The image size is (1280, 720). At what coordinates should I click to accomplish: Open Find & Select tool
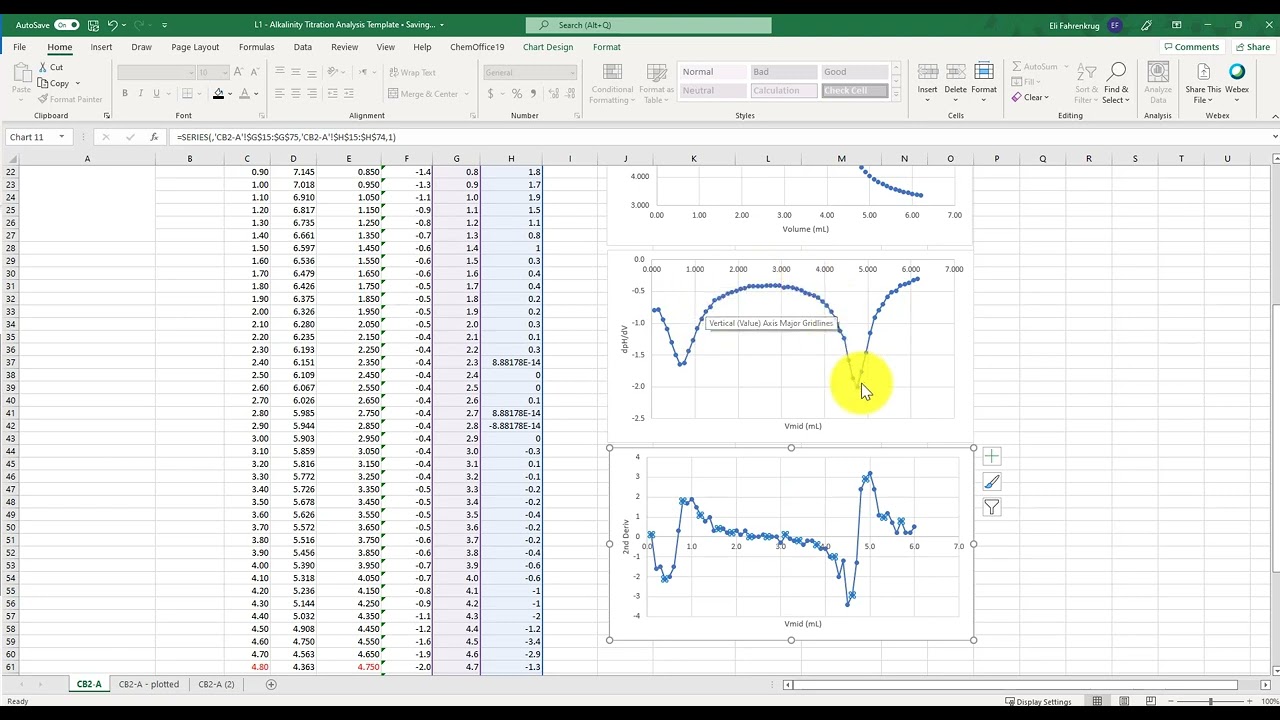point(1116,82)
